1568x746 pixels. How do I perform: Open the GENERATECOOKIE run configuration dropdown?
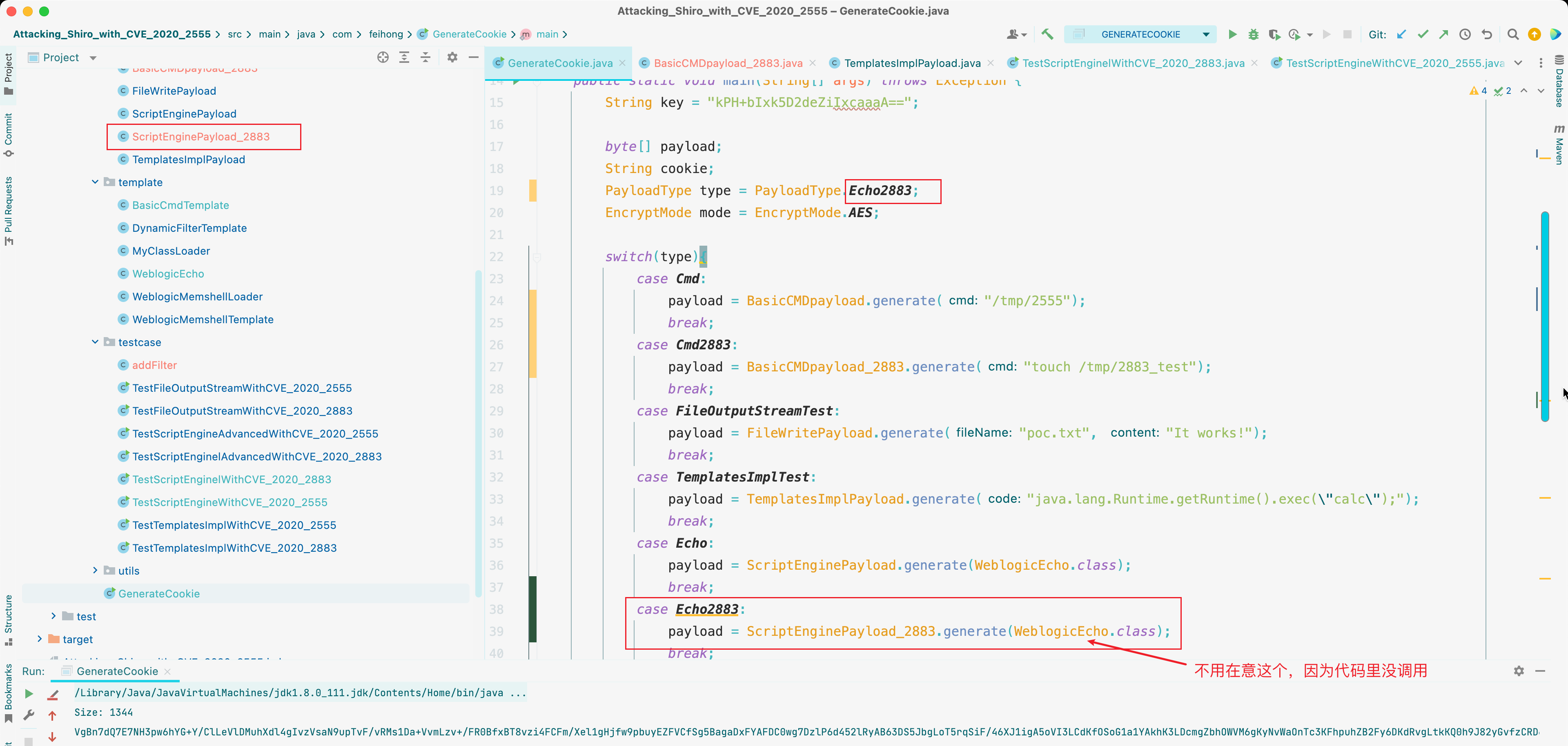[1205, 35]
